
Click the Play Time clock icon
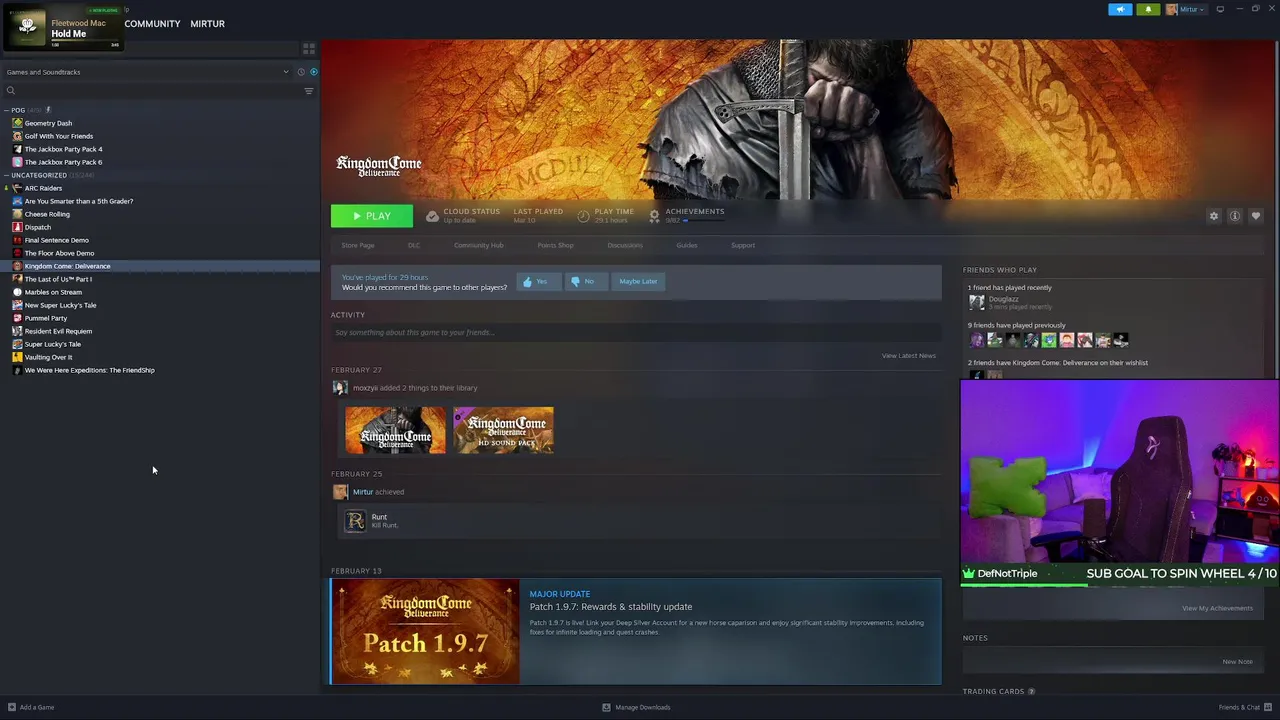pos(584,216)
